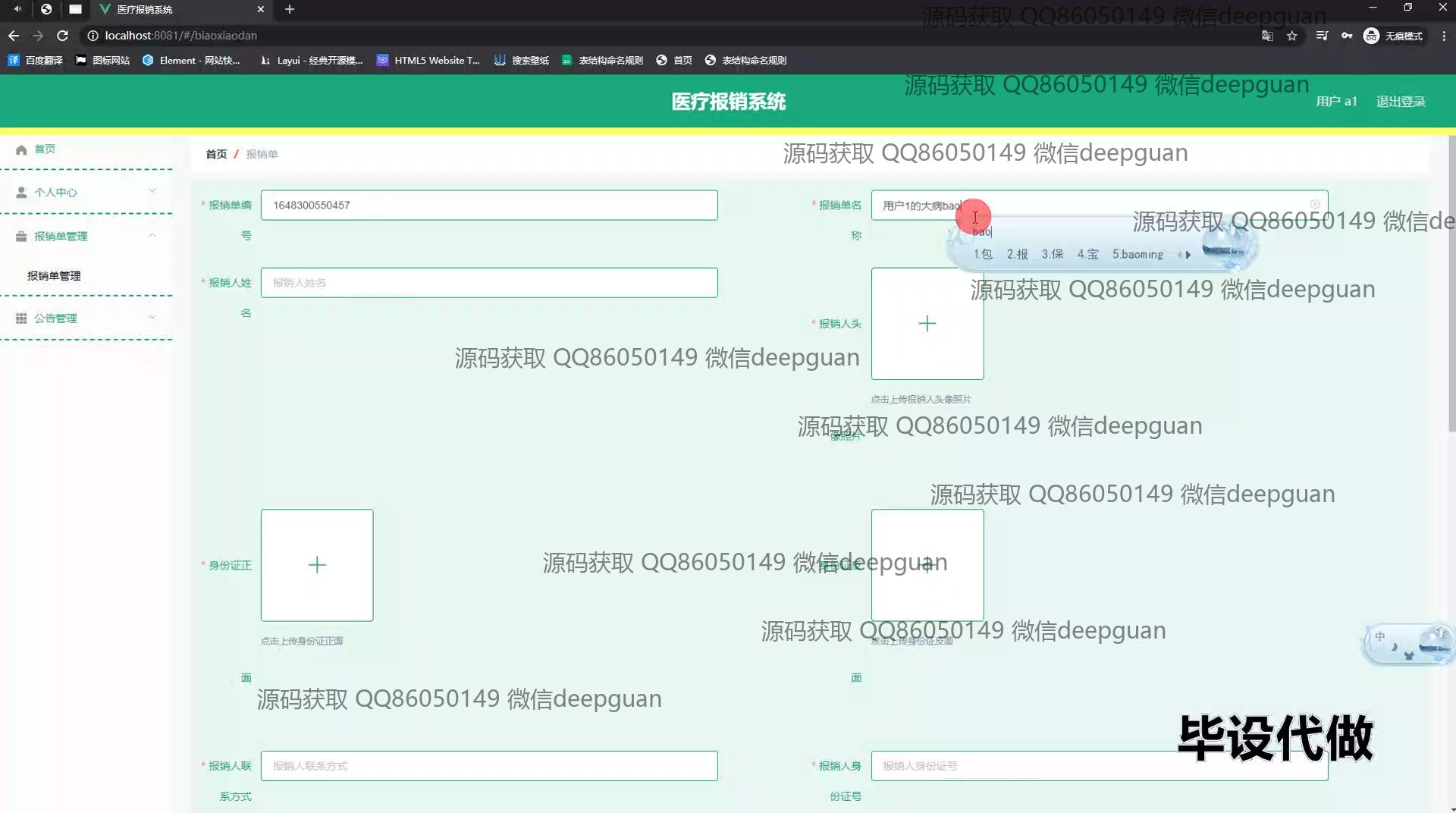Click the page vertical scrollbar
The image size is (1456, 813).
coord(1451,284)
